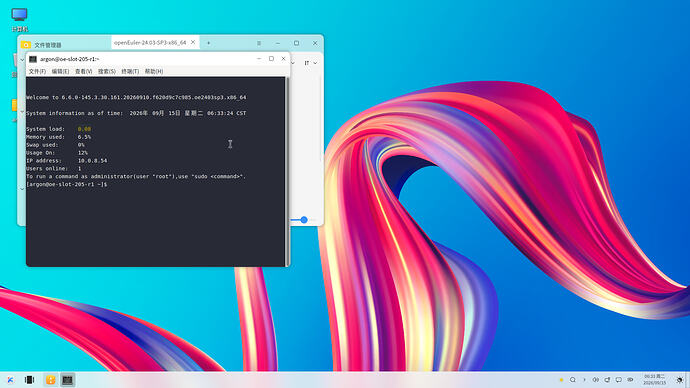The height and width of the screenshot is (388, 690).
Task: Click the 文件管理器 title text
Action: (x=48, y=45)
